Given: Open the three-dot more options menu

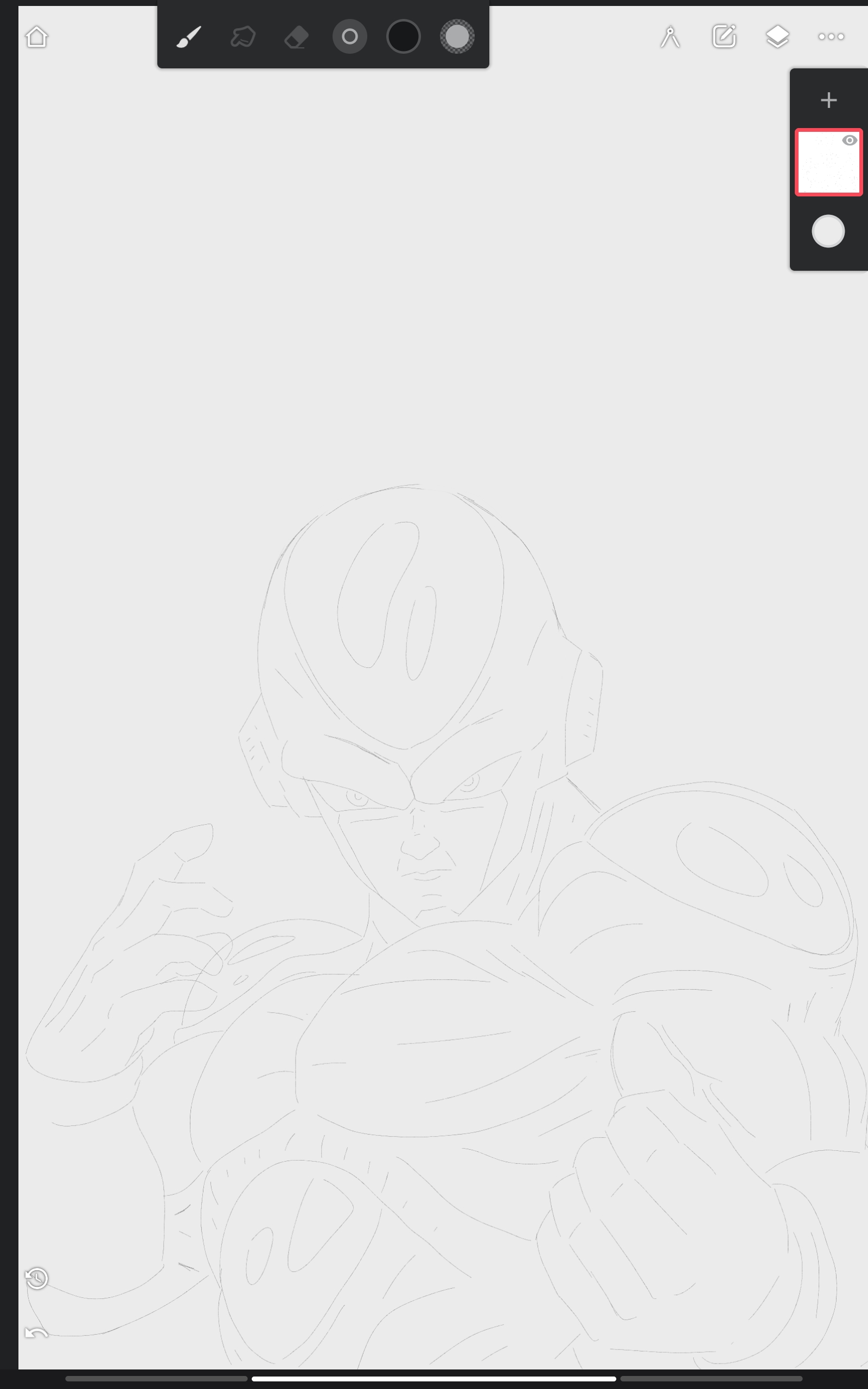Looking at the screenshot, I should tap(831, 37).
